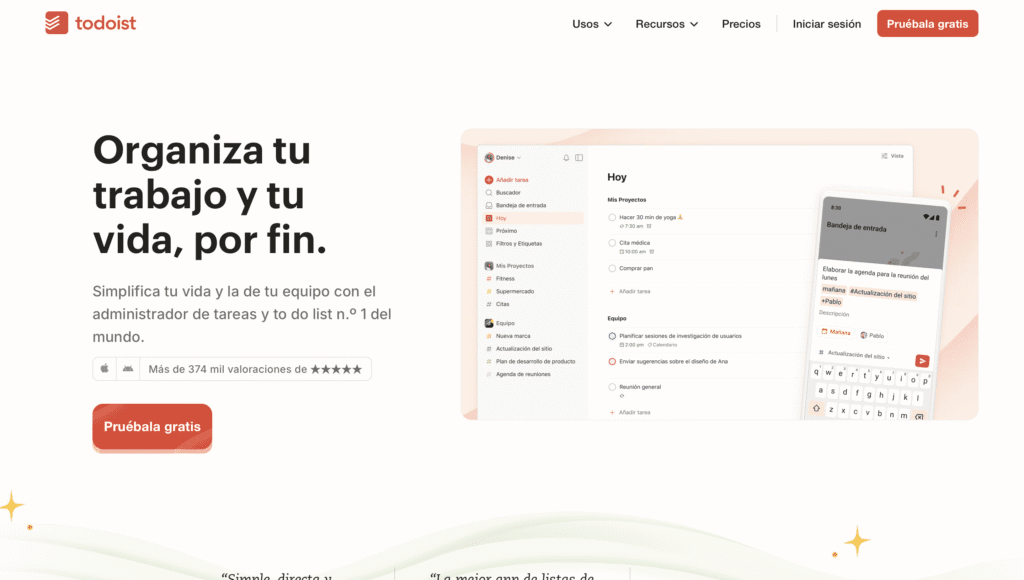Open the Precios page
The width and height of the screenshot is (1024, 580).
741,24
